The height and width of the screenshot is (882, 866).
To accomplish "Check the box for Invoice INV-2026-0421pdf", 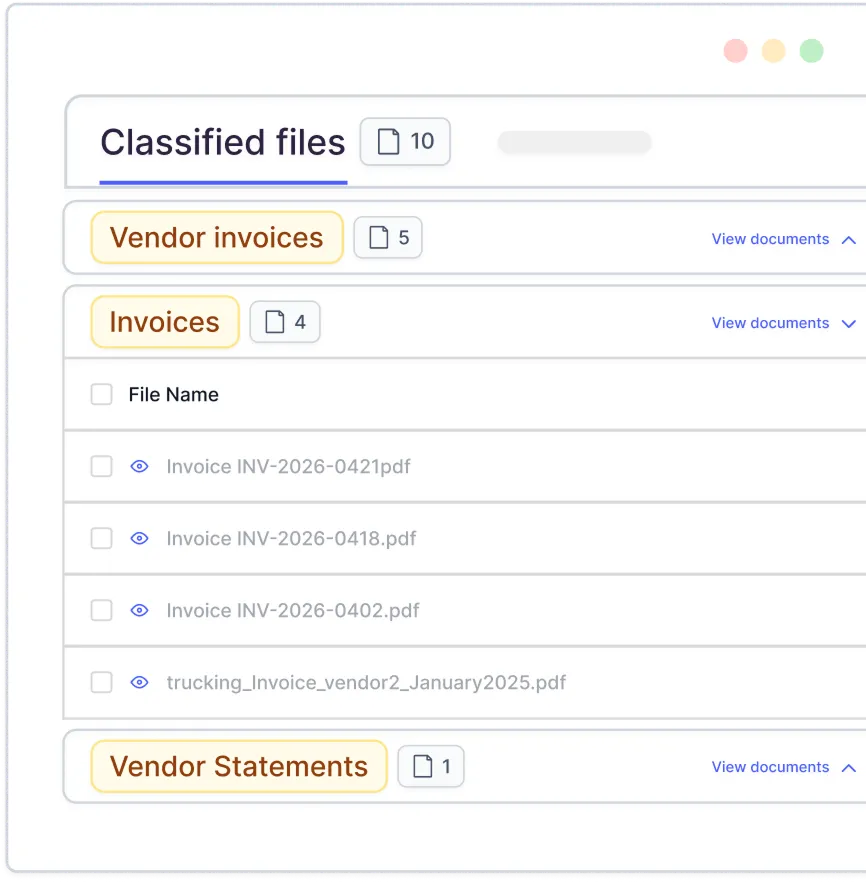I will [102, 466].
